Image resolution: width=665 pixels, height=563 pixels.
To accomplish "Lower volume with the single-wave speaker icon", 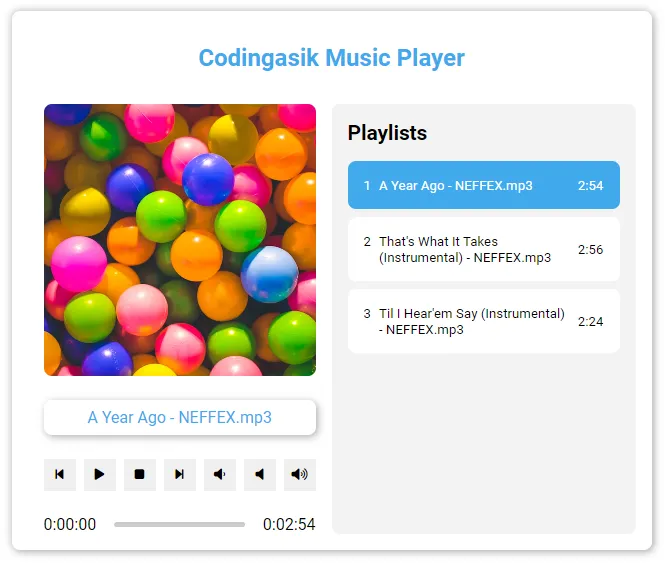I will [220, 474].
